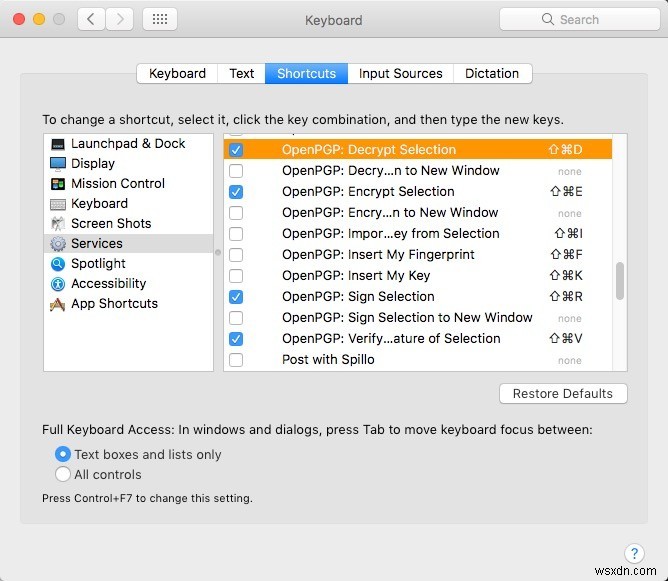This screenshot has height=581, width=668.
Task: Click 'none' for Sign Selection to New Window
Action: point(570,319)
